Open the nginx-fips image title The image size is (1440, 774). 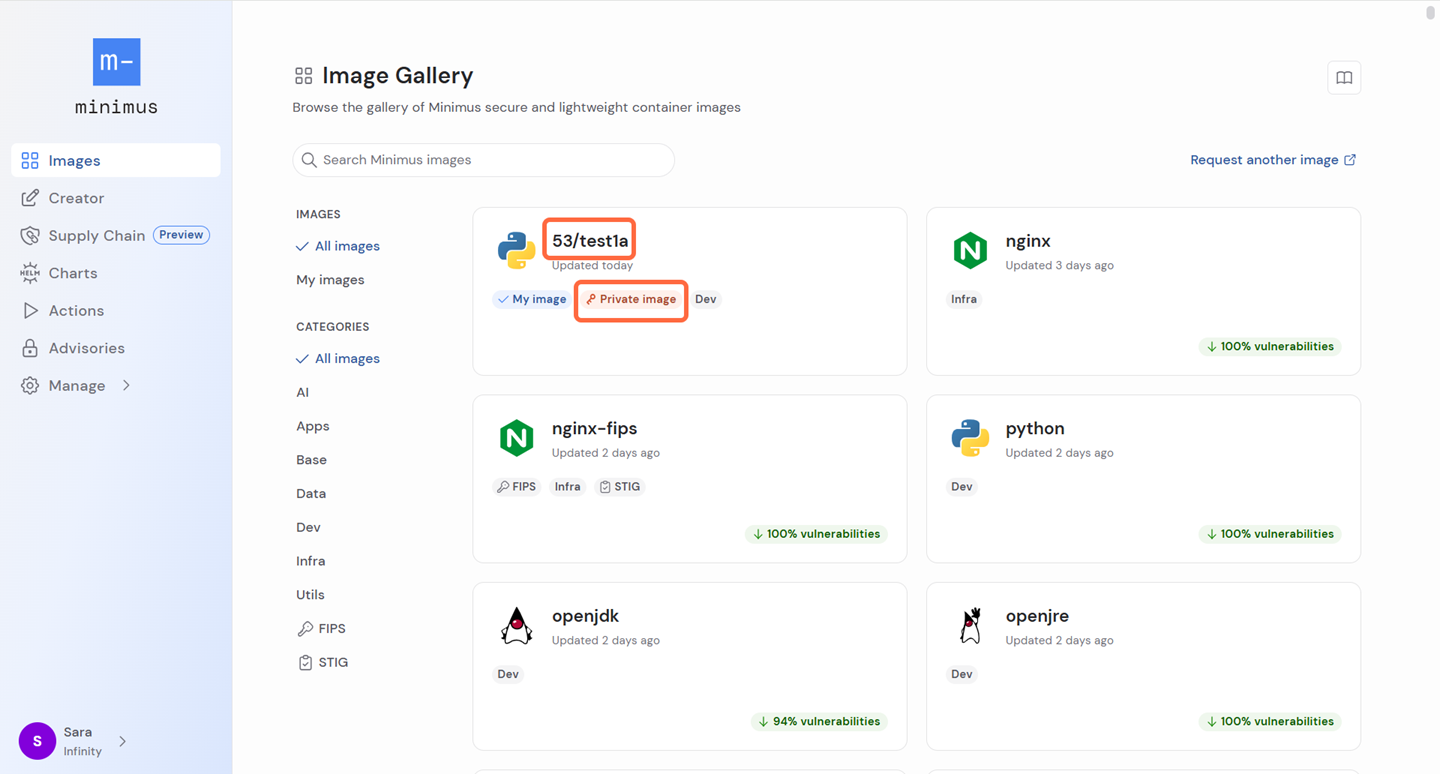[594, 428]
